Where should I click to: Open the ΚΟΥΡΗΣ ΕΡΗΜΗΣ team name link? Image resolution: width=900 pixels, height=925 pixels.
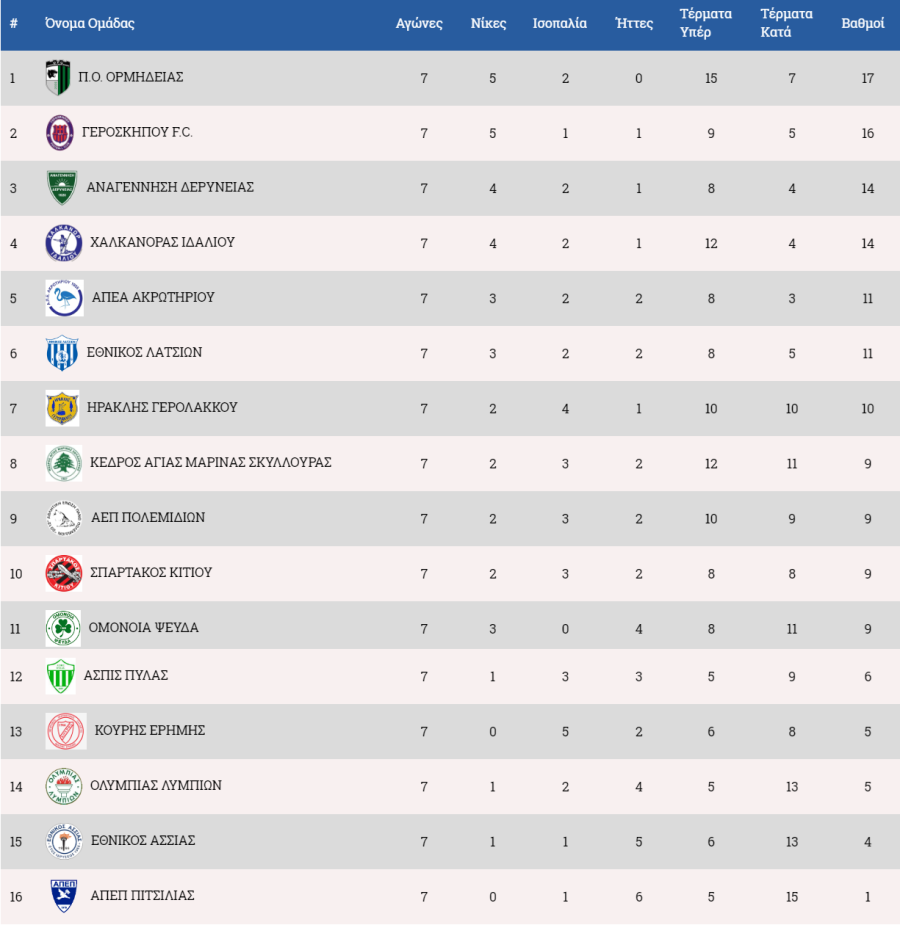150,730
